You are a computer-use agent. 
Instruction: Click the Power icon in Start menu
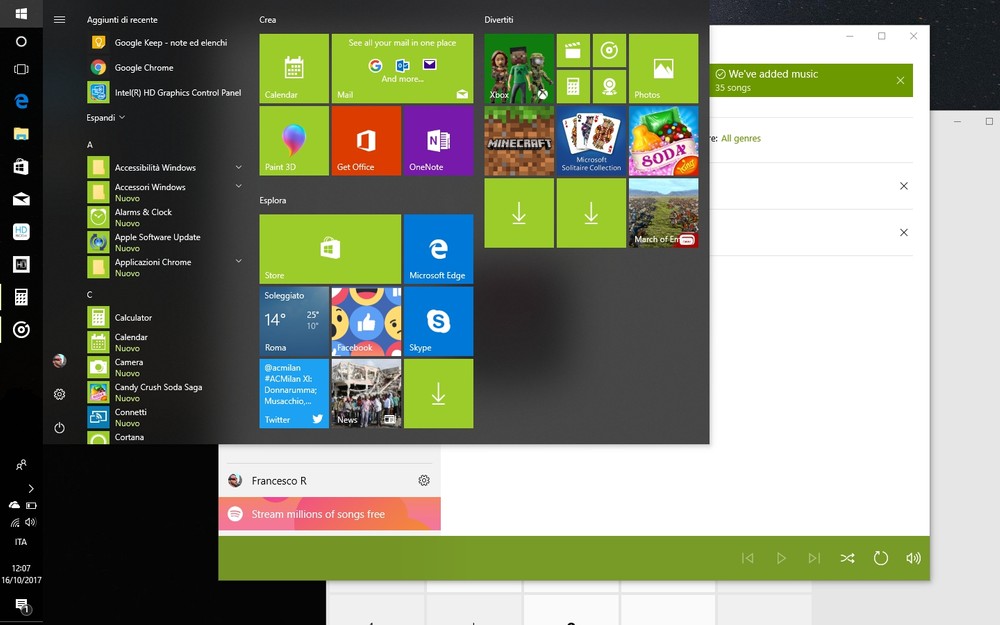pos(59,428)
